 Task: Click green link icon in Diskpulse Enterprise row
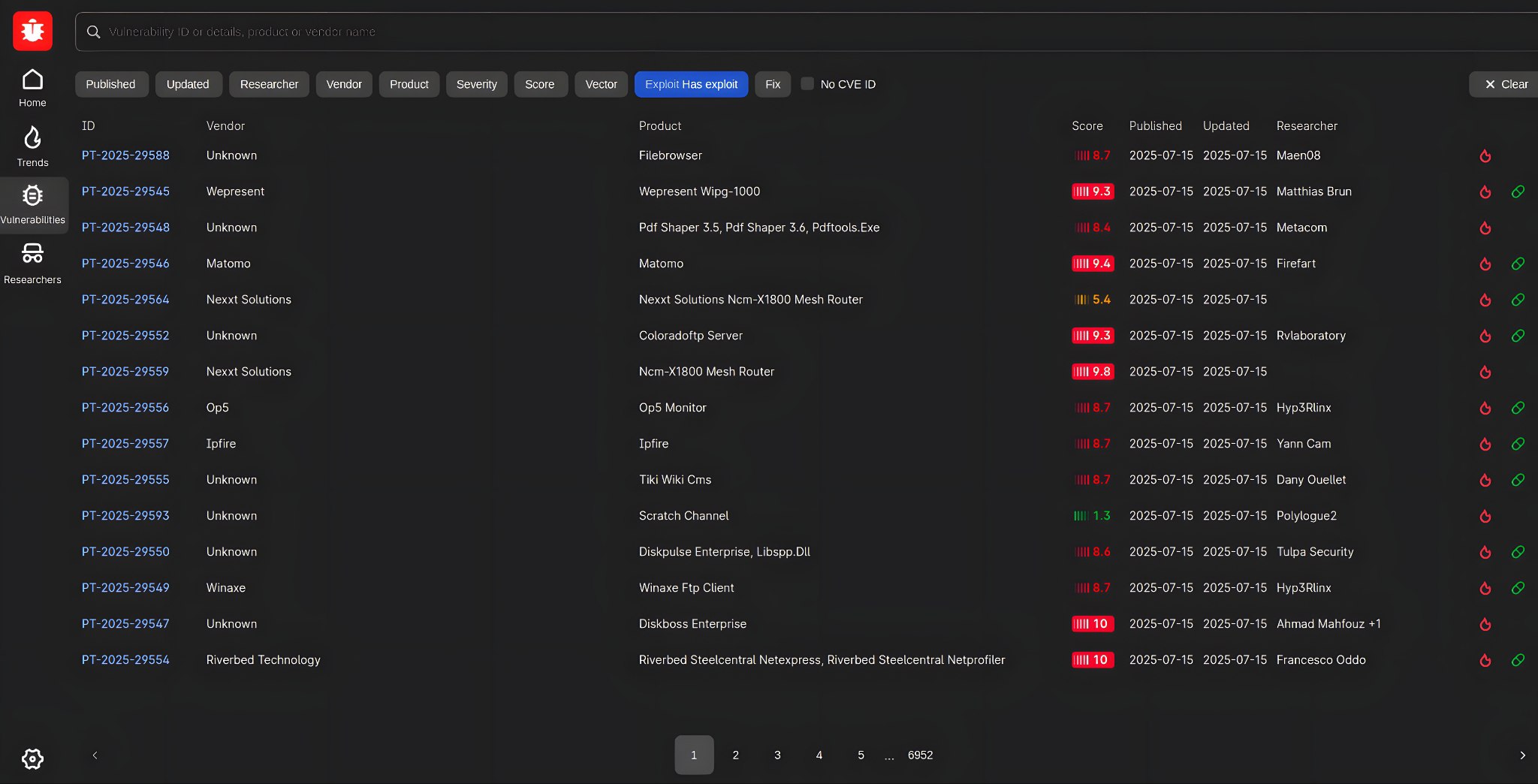1518,552
